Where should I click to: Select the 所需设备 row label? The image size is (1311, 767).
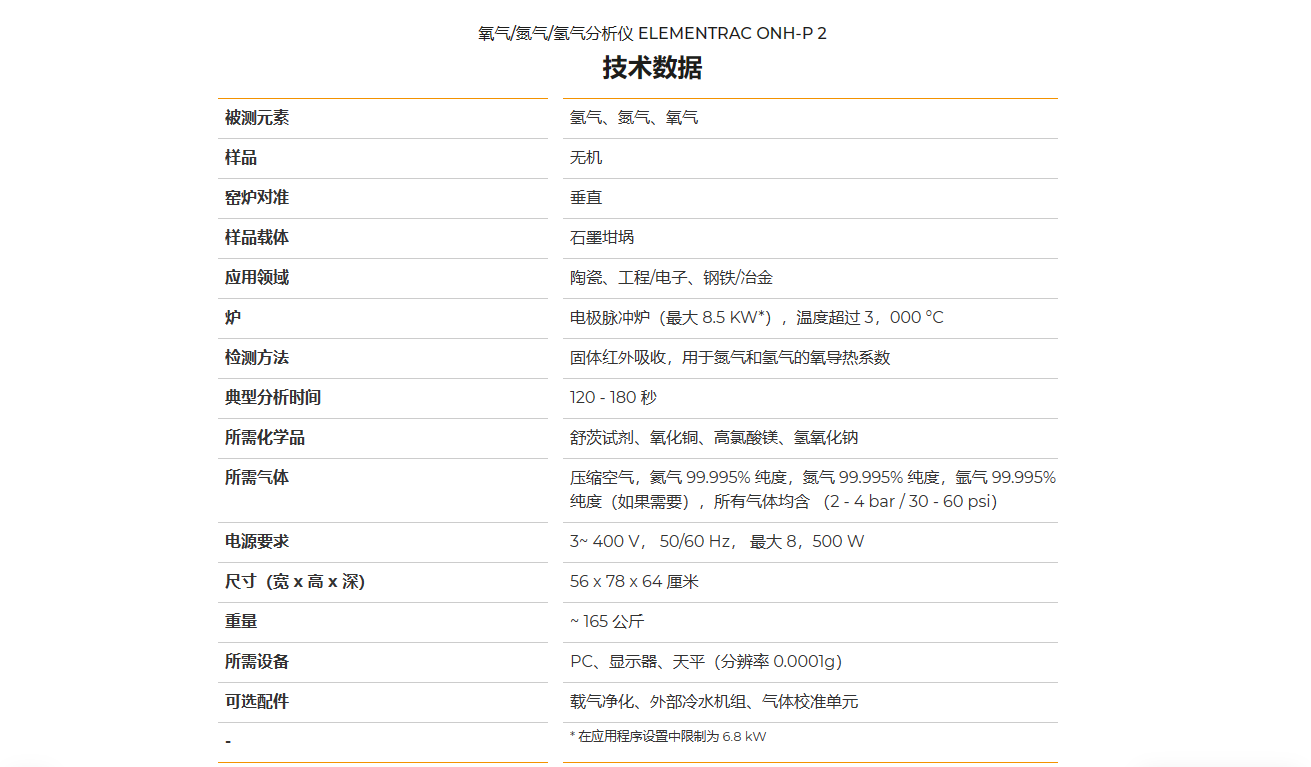click(257, 662)
